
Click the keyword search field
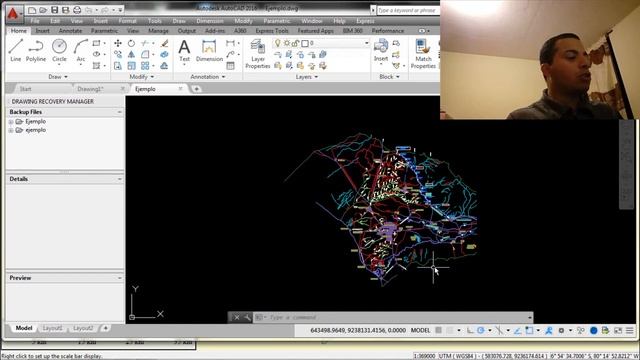(408, 10)
